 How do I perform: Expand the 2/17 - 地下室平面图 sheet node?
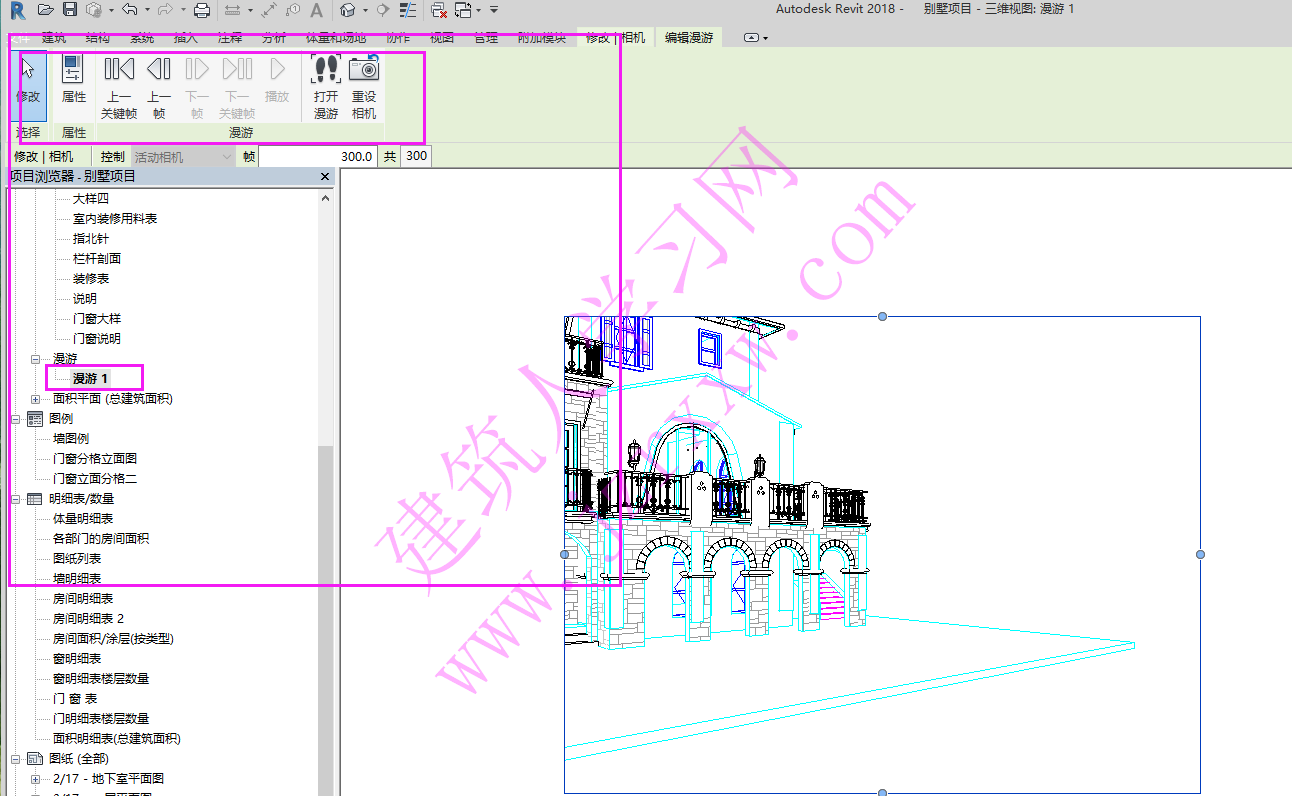coord(36,779)
